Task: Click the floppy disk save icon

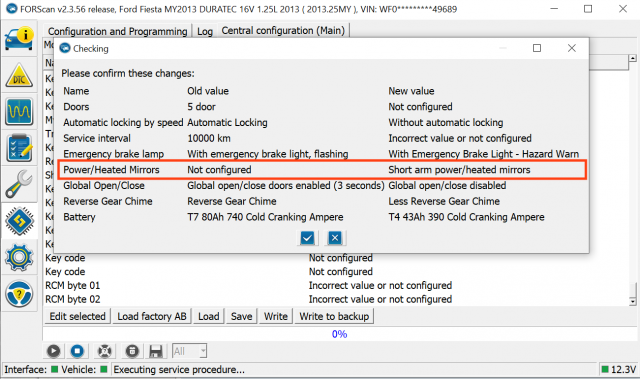Action: tap(156, 351)
